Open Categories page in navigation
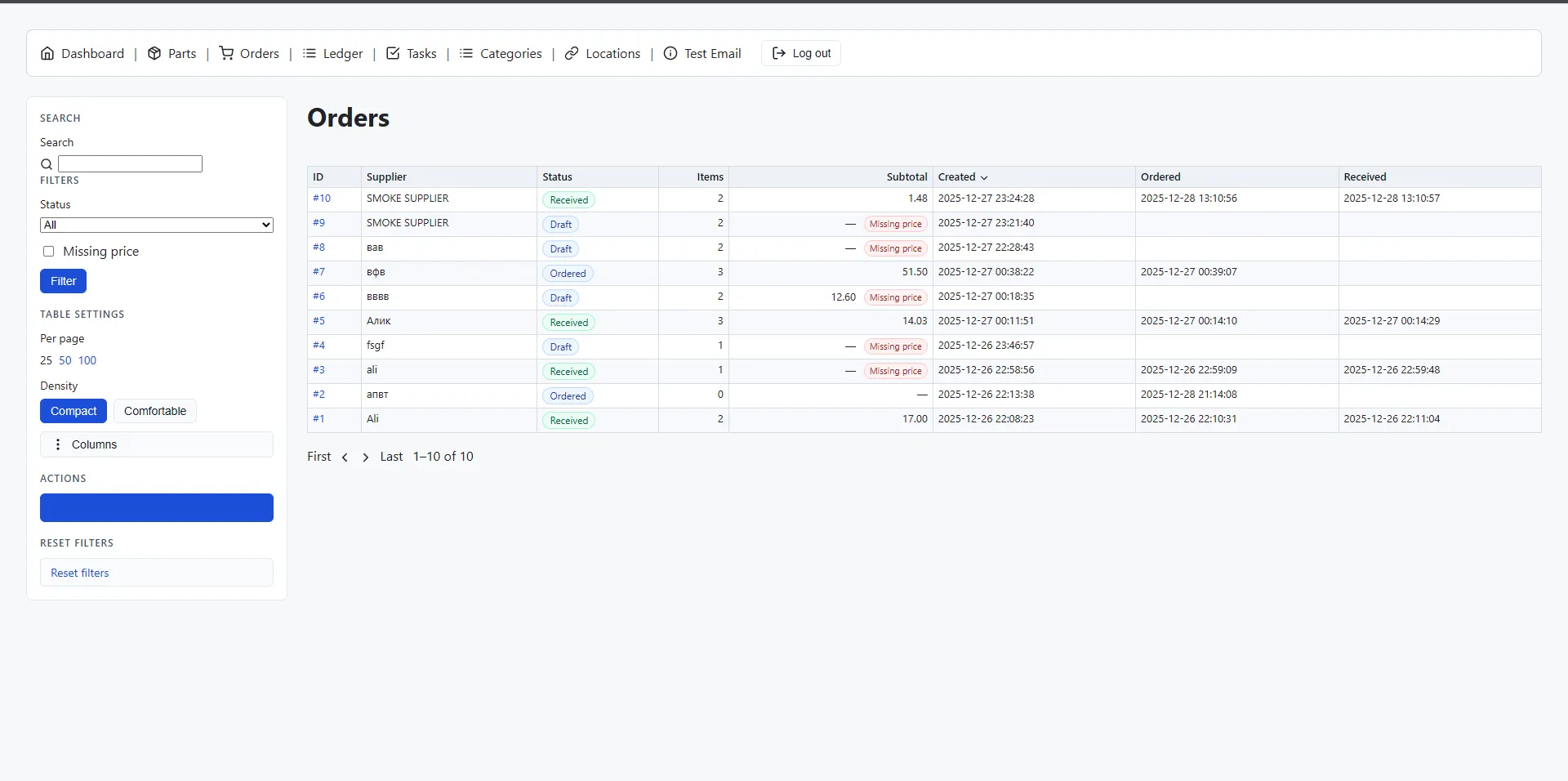 (501, 53)
